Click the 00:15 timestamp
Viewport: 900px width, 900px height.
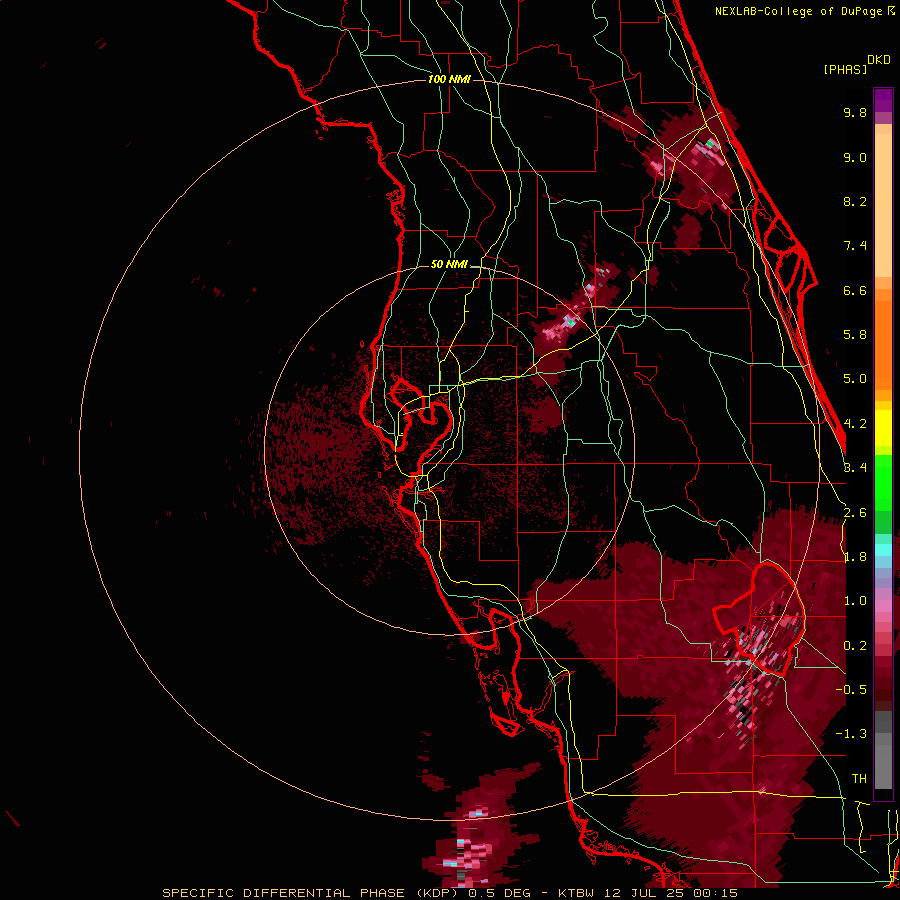pos(717,893)
